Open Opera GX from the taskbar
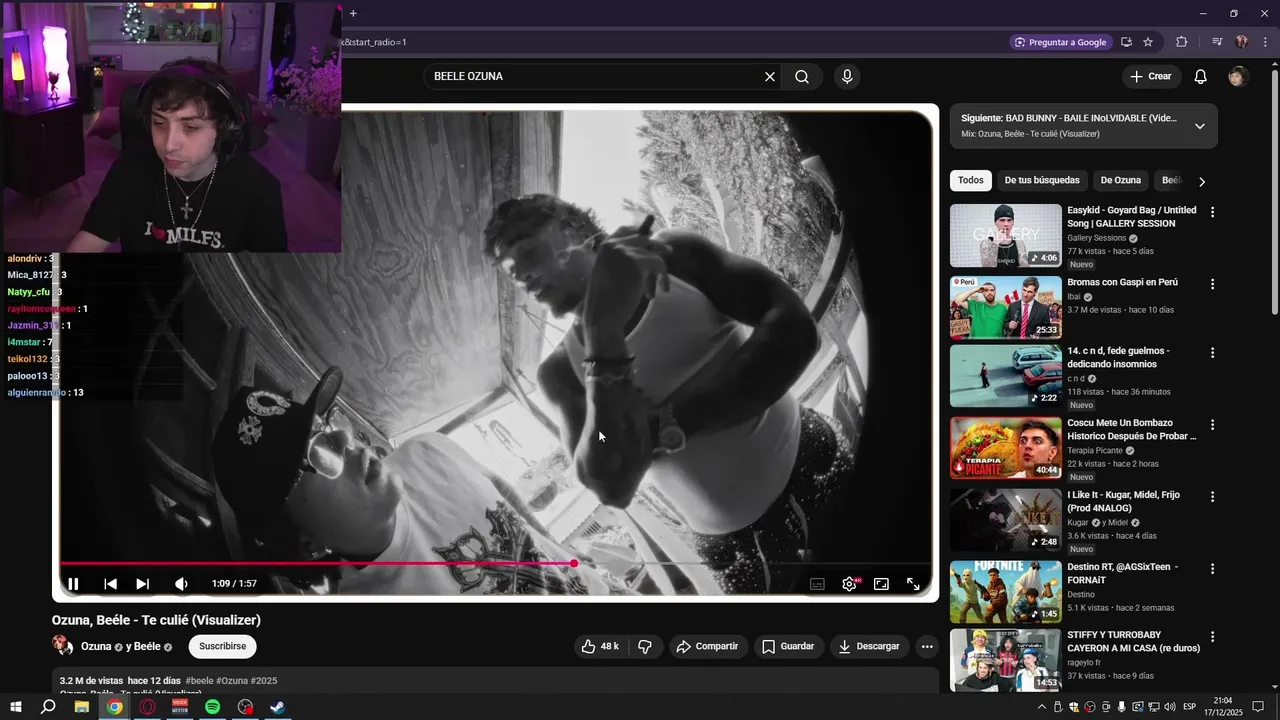The width and height of the screenshot is (1280, 720). 148,707
